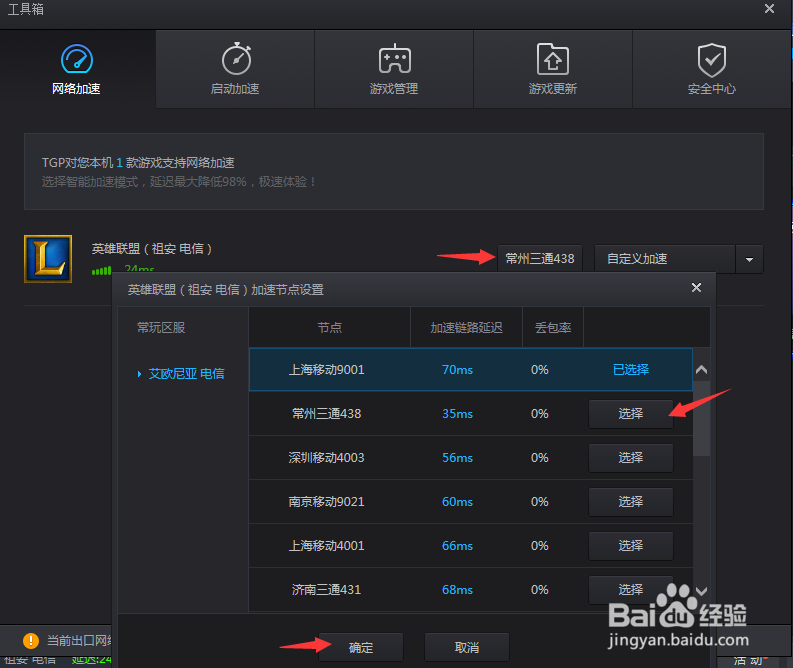Click node name 上海移动4001
The height and width of the screenshot is (668, 793).
[x=326, y=546]
